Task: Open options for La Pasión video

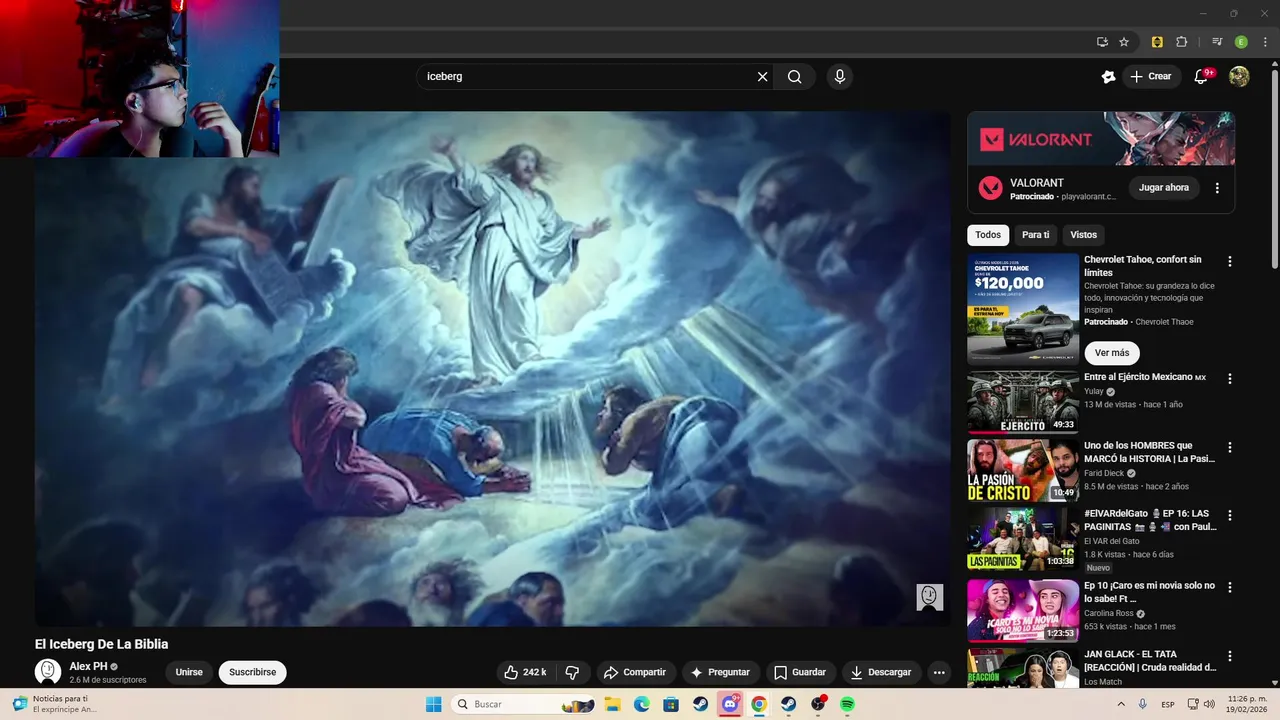Action: click(x=1230, y=447)
